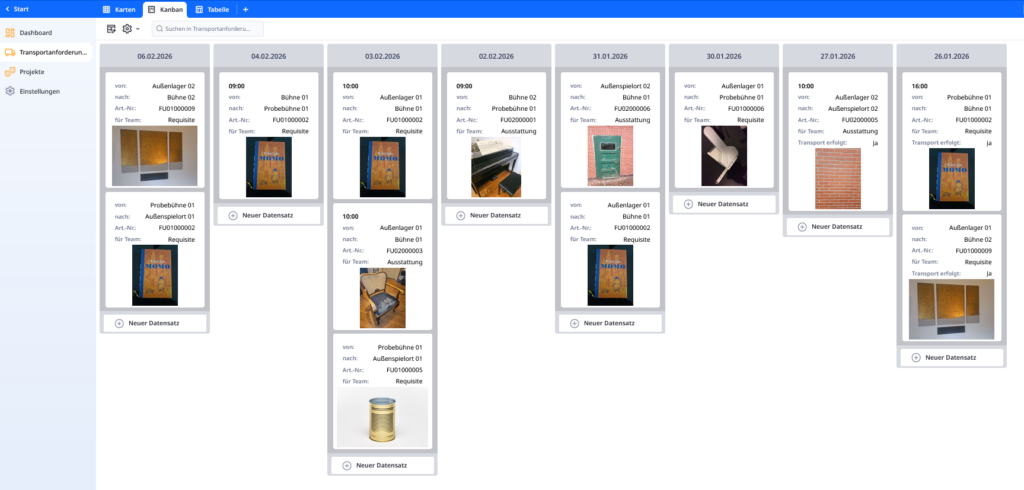Select the 06.02.2026 column header
Screen dimensions: 1024x490
pyautogui.click(x=155, y=56)
